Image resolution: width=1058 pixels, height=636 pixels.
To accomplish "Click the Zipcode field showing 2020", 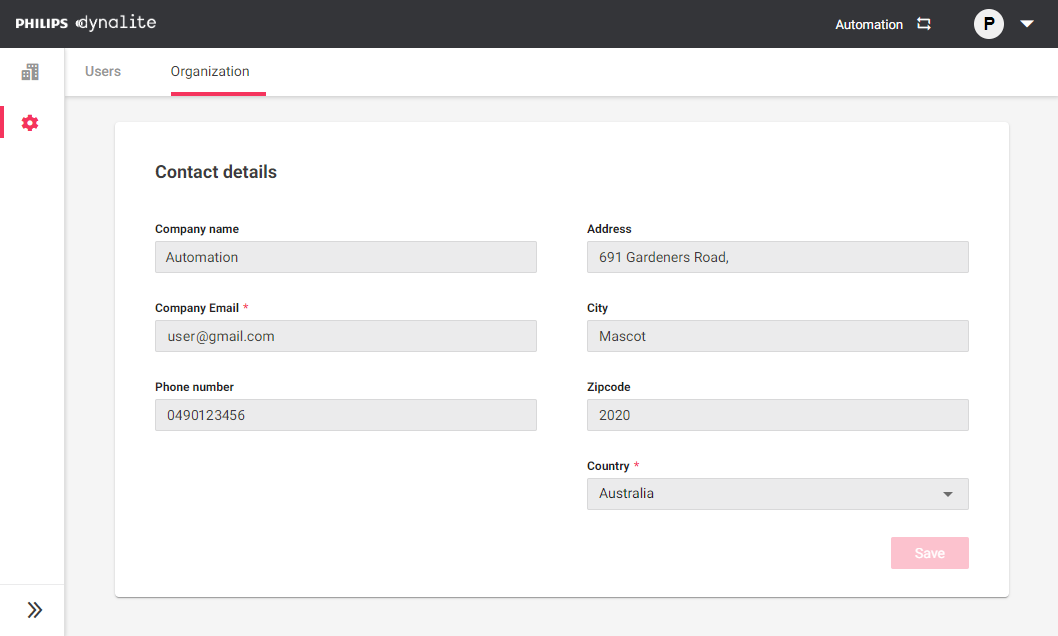I will coord(777,415).
